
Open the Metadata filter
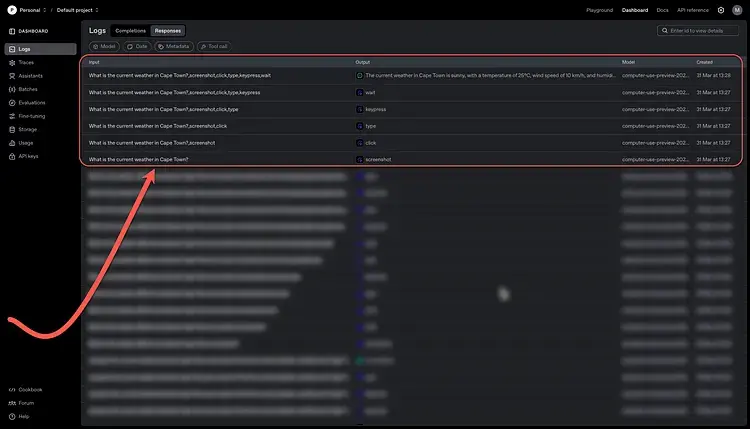tap(174, 46)
